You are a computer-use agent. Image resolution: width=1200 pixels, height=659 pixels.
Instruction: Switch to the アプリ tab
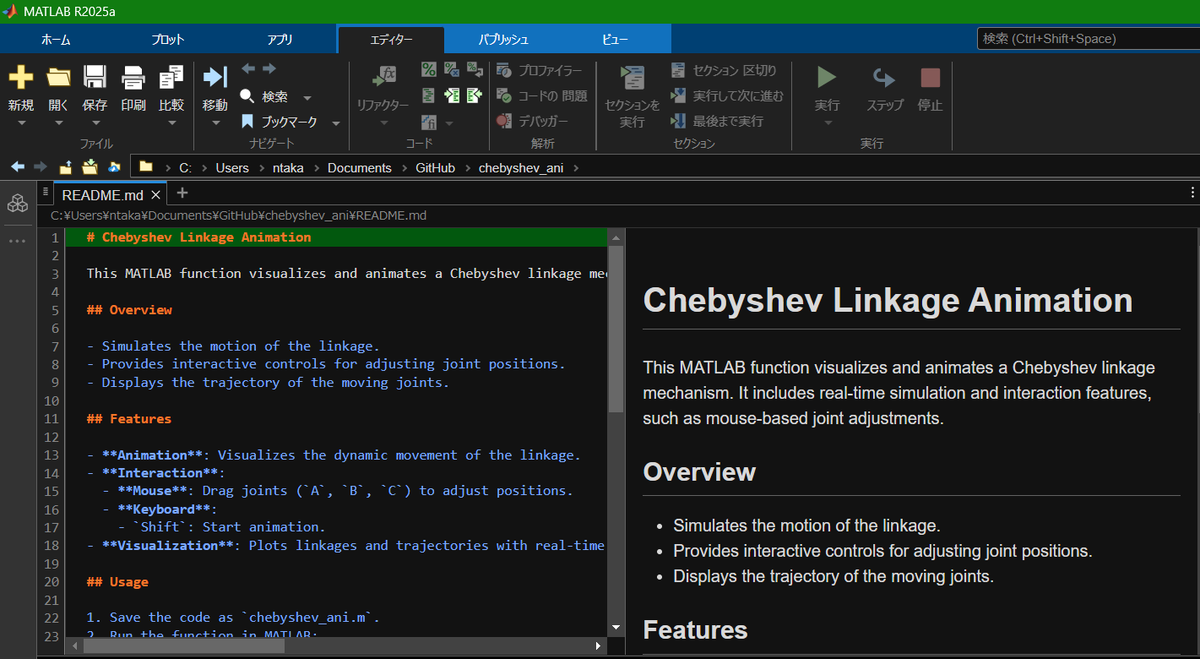(280, 39)
